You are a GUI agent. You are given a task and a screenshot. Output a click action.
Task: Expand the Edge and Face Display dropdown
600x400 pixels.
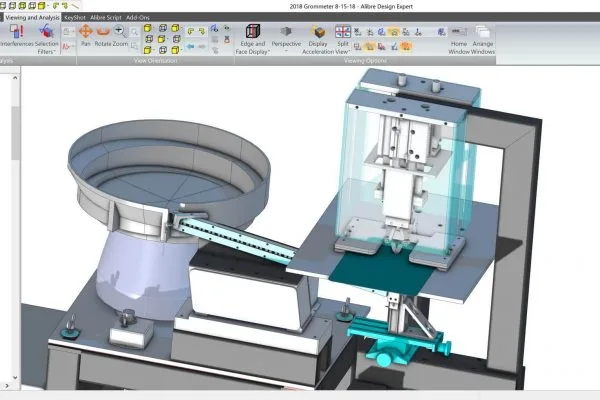click(x=269, y=51)
